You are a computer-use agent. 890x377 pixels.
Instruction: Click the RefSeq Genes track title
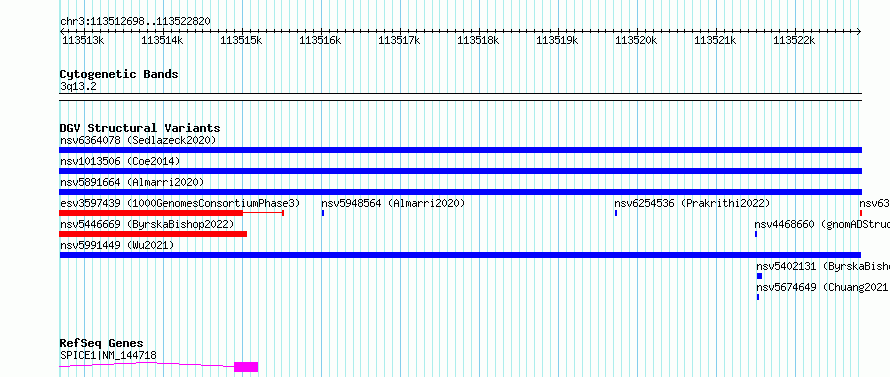(x=101, y=344)
